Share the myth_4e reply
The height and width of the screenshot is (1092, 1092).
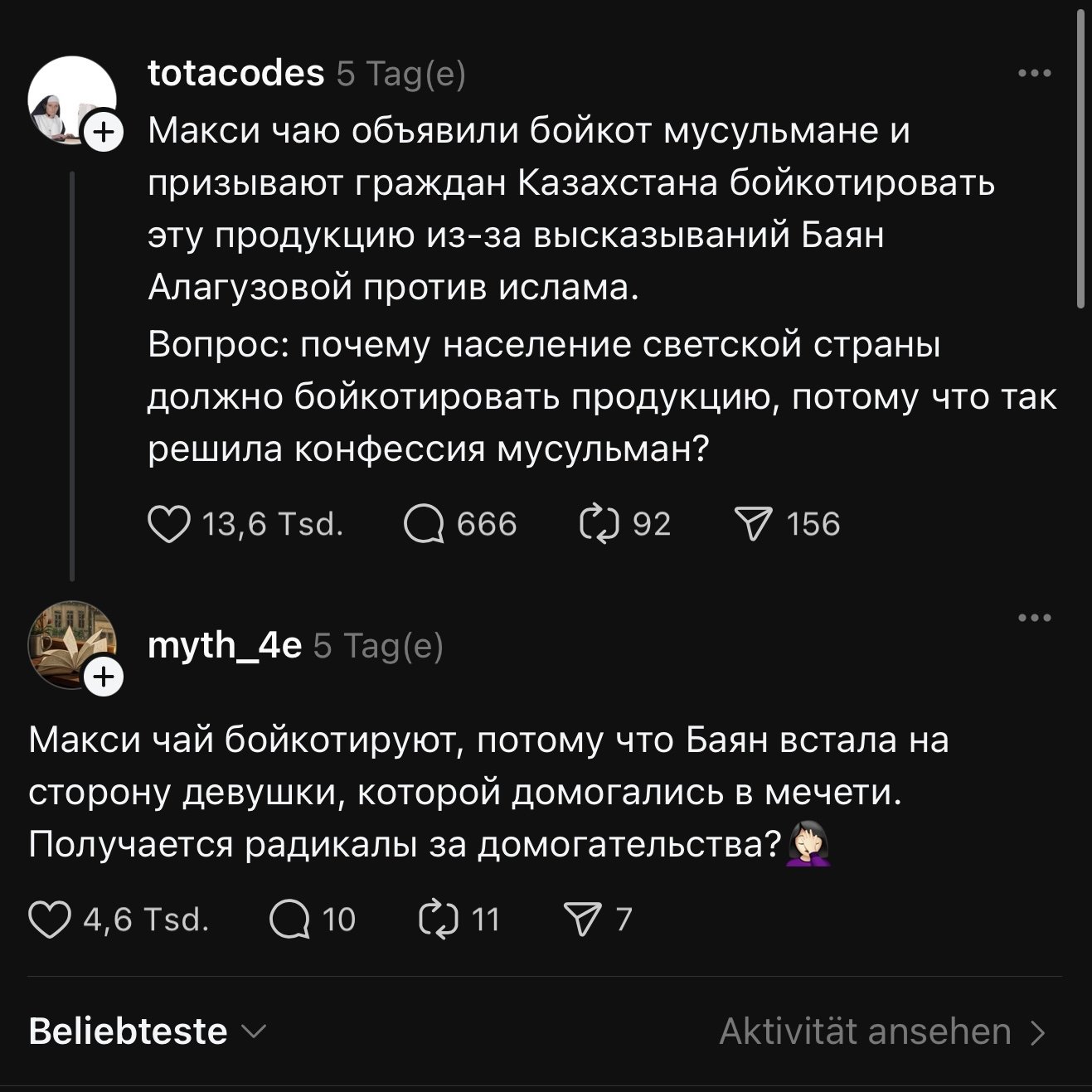(x=583, y=920)
